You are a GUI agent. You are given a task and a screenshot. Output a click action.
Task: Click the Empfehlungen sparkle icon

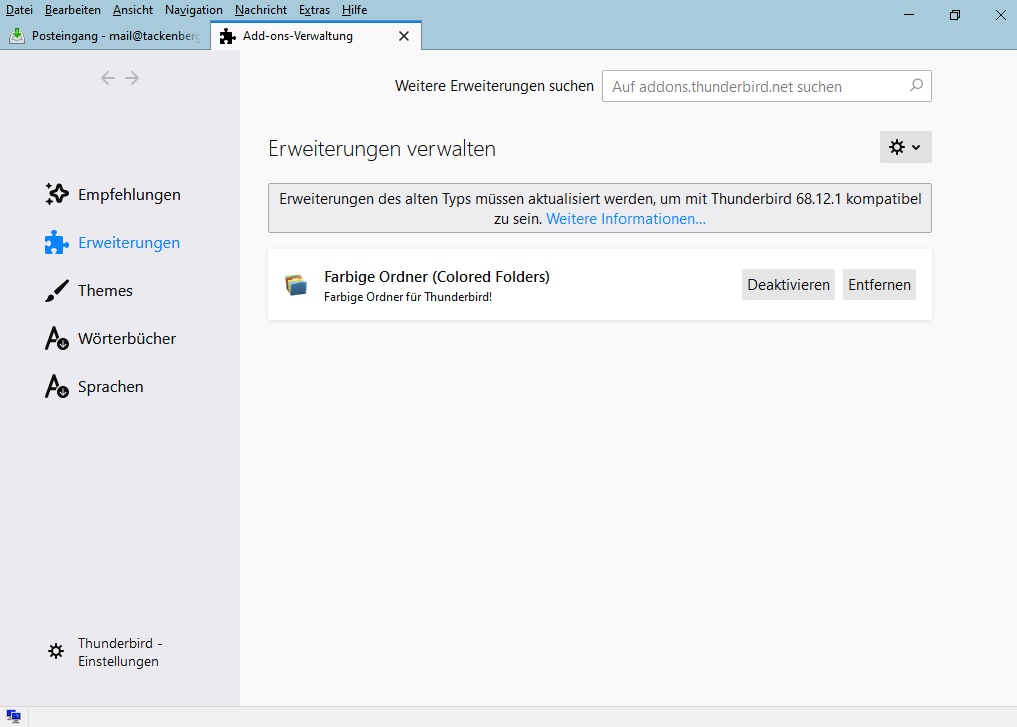point(56,194)
